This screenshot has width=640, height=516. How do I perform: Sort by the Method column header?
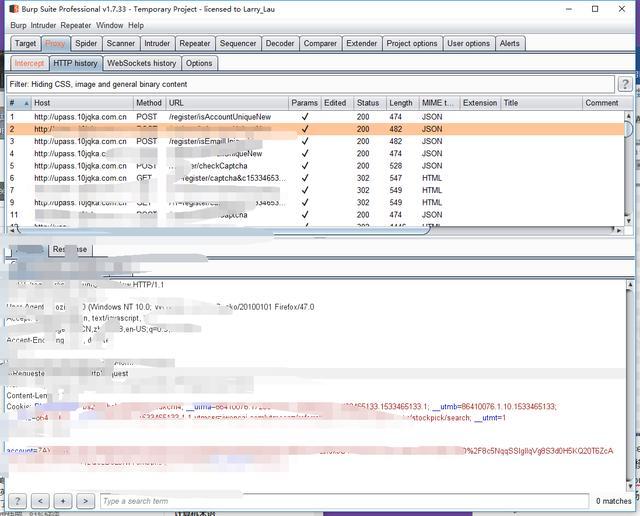point(149,103)
